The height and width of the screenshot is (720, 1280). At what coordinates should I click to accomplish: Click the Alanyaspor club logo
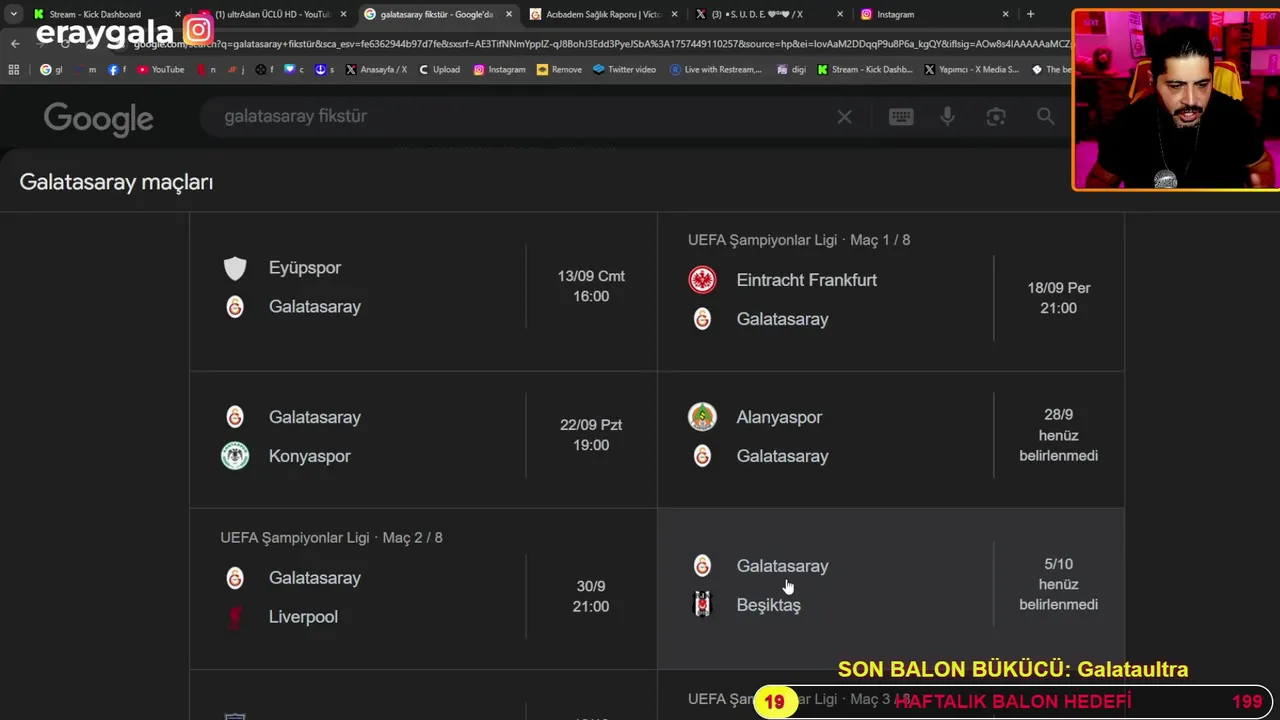(702, 417)
